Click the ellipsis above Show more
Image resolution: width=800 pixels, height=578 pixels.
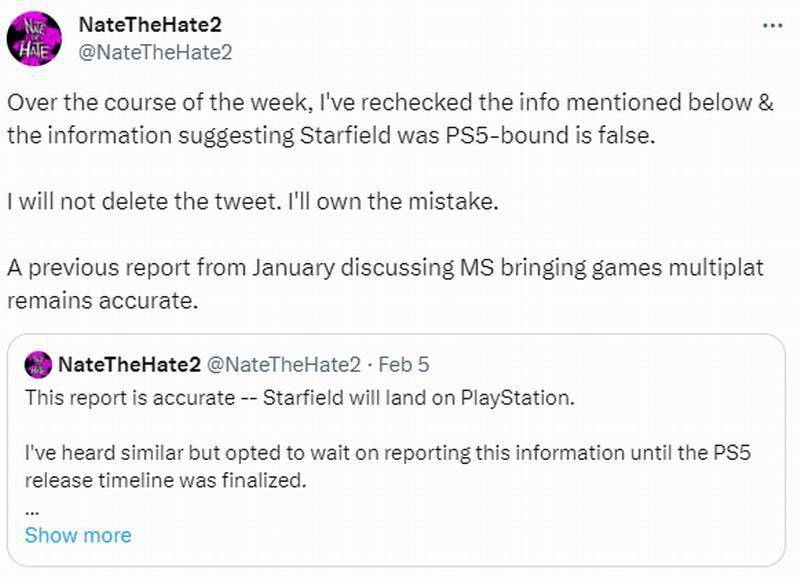coord(31,508)
